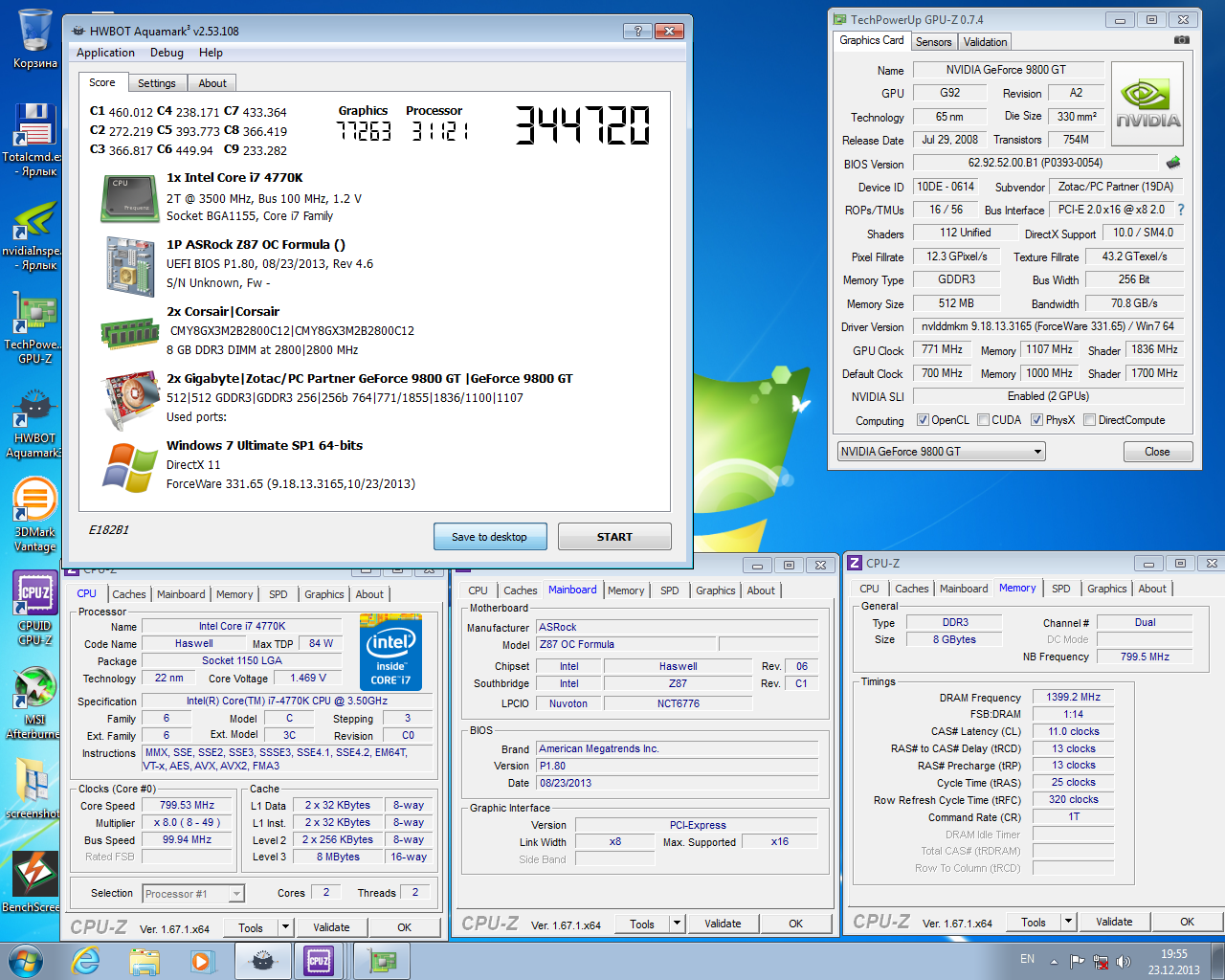Toggle the PhysX checkbox in GPU-Z
Viewport: 1225px width, 980px height.
1036,420
